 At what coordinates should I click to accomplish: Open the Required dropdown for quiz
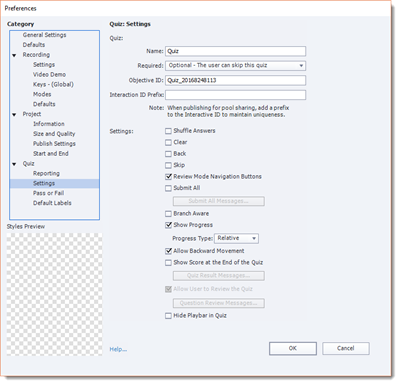235,66
